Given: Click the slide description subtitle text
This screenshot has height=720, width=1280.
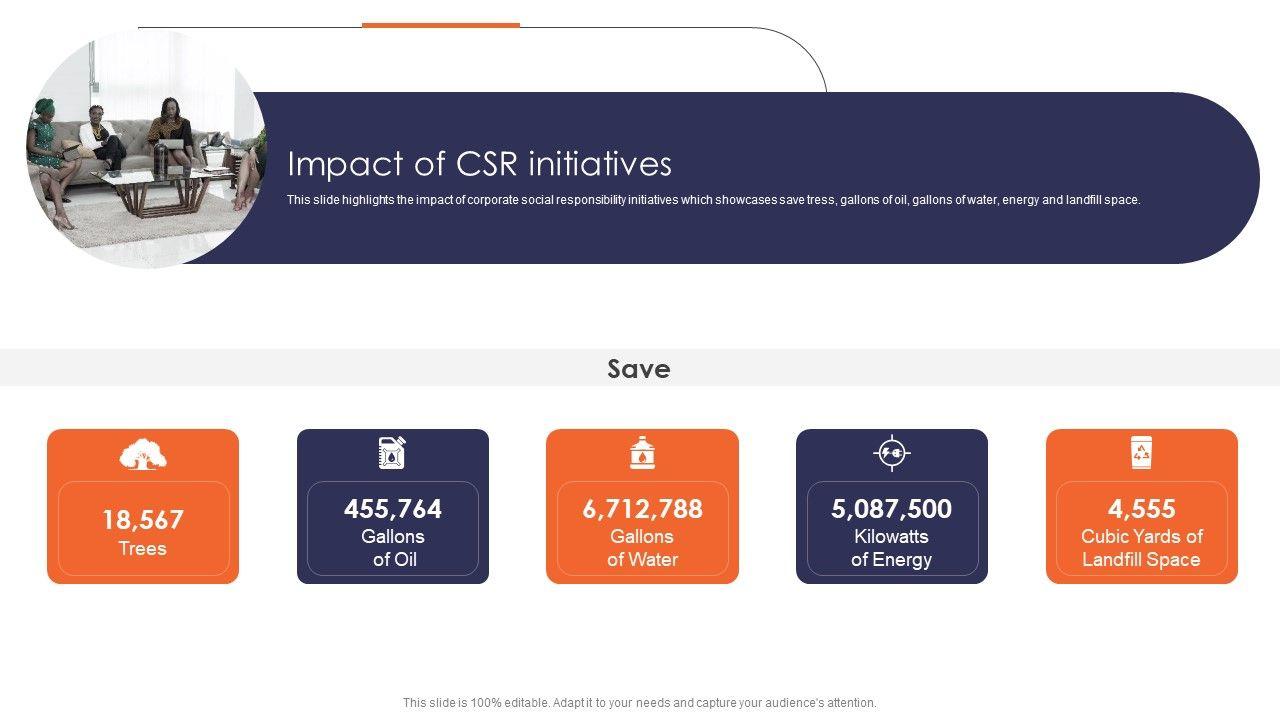Looking at the screenshot, I should 713,200.
